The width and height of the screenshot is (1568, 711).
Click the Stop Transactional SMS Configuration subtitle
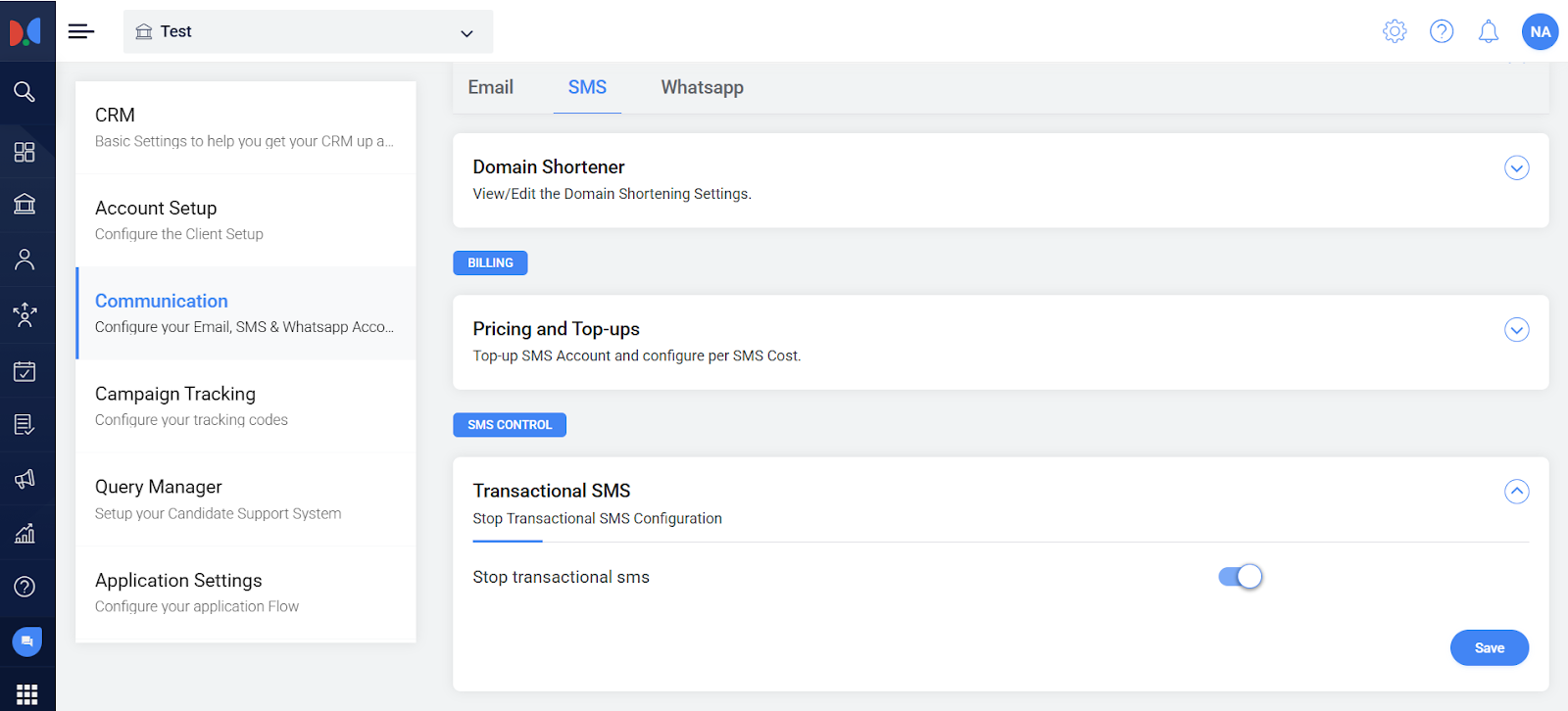point(597,518)
